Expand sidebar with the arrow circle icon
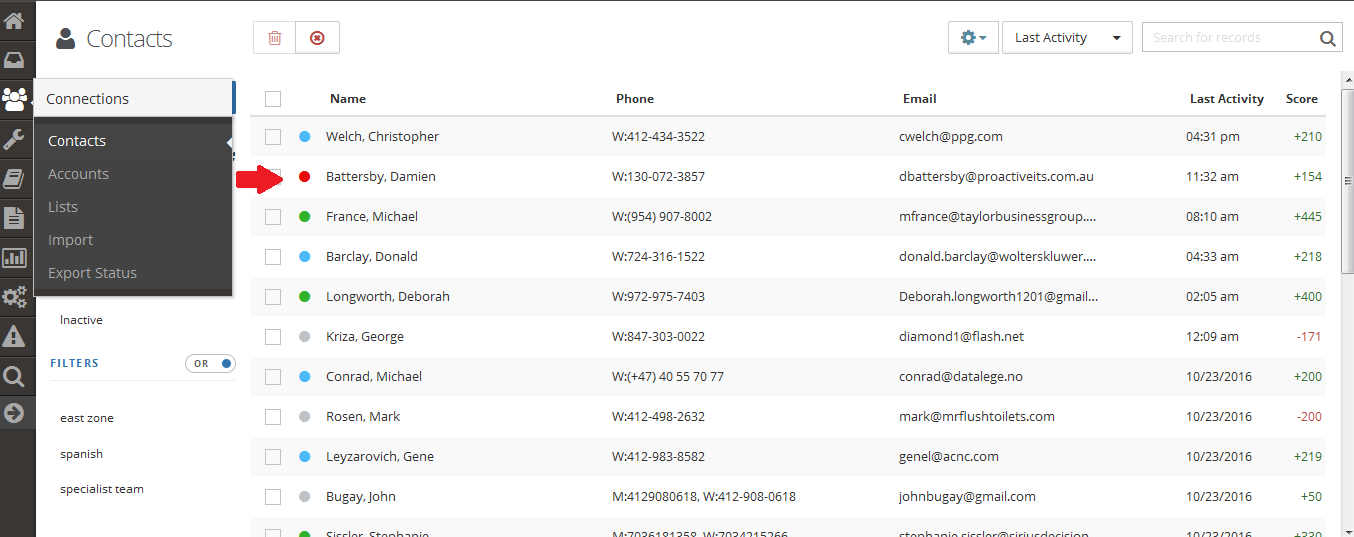Viewport: 1354px width, 537px height. pyautogui.click(x=14, y=412)
